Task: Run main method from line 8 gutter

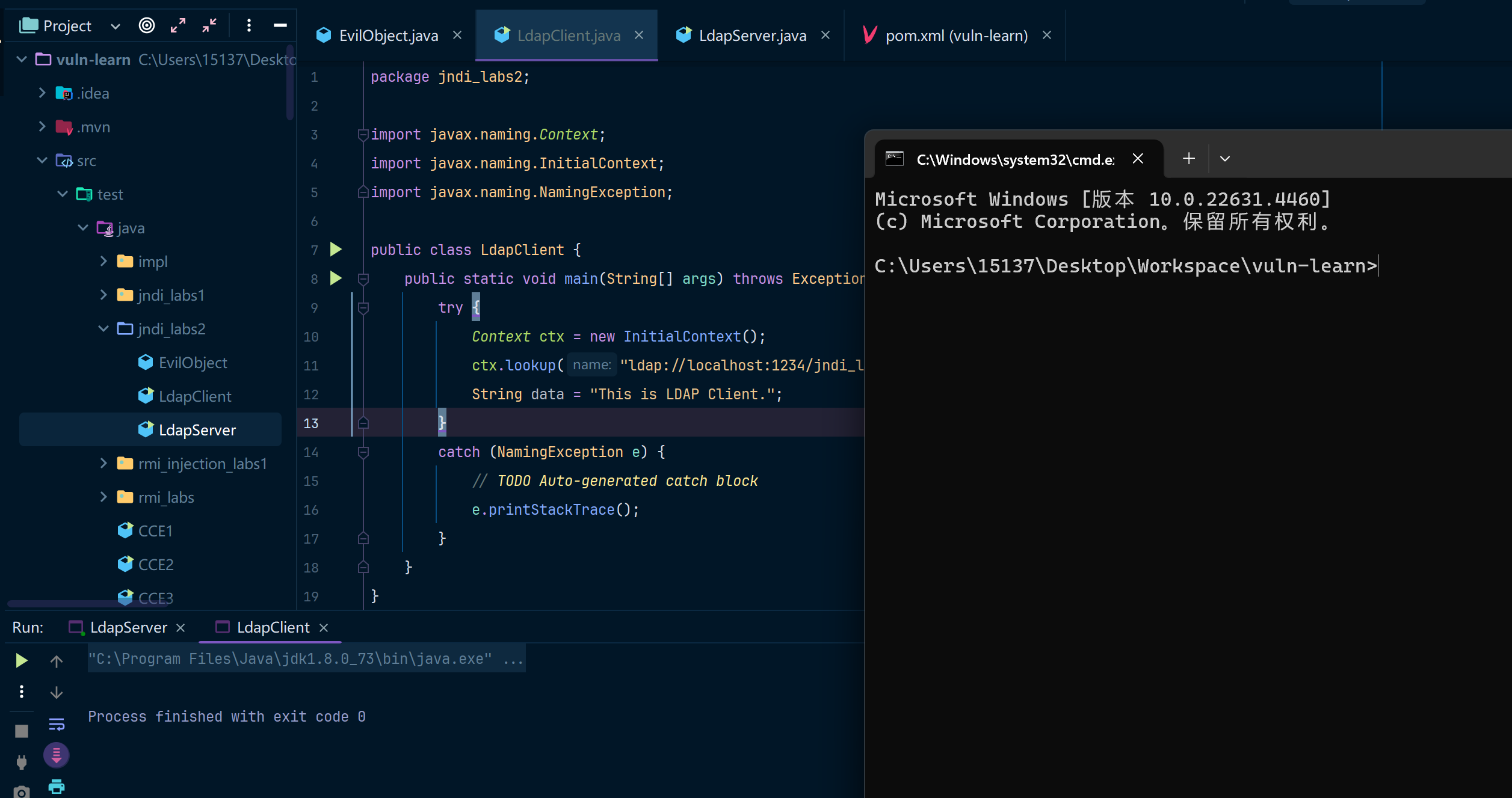Action: 336,278
